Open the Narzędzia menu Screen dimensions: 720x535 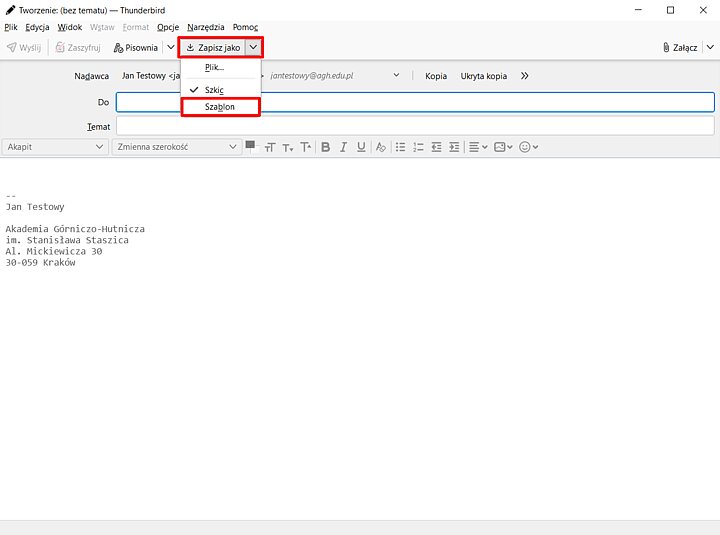[x=206, y=27]
